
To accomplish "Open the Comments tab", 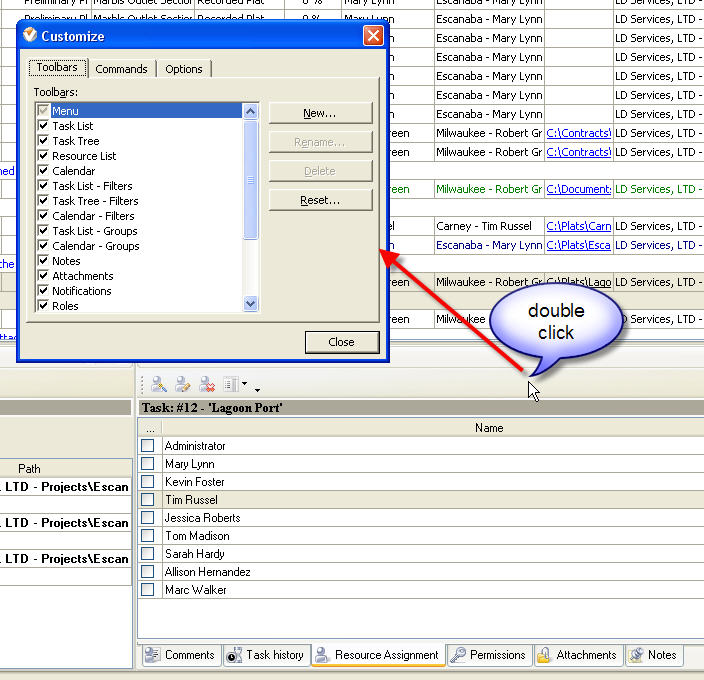I will tap(180, 655).
